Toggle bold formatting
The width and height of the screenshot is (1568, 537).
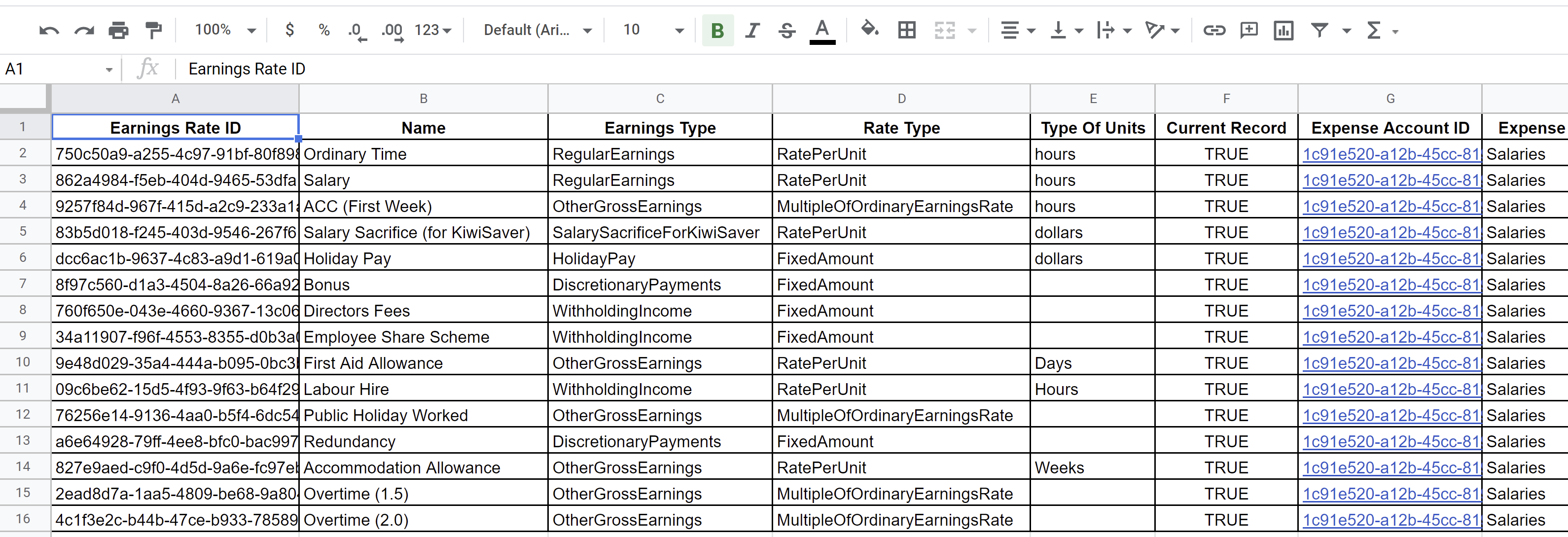pos(717,30)
